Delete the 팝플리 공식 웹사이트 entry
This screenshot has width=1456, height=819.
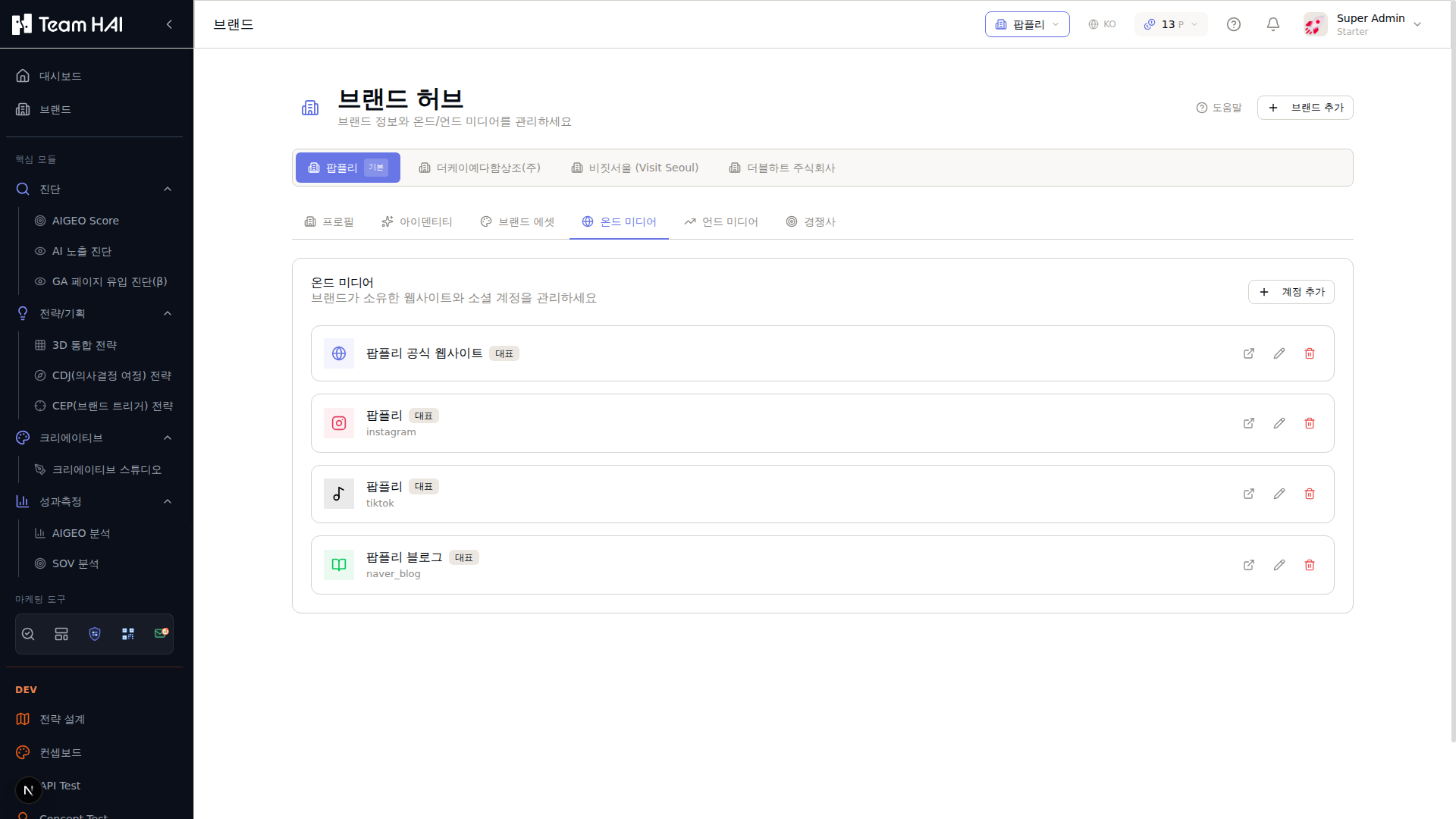point(1310,353)
